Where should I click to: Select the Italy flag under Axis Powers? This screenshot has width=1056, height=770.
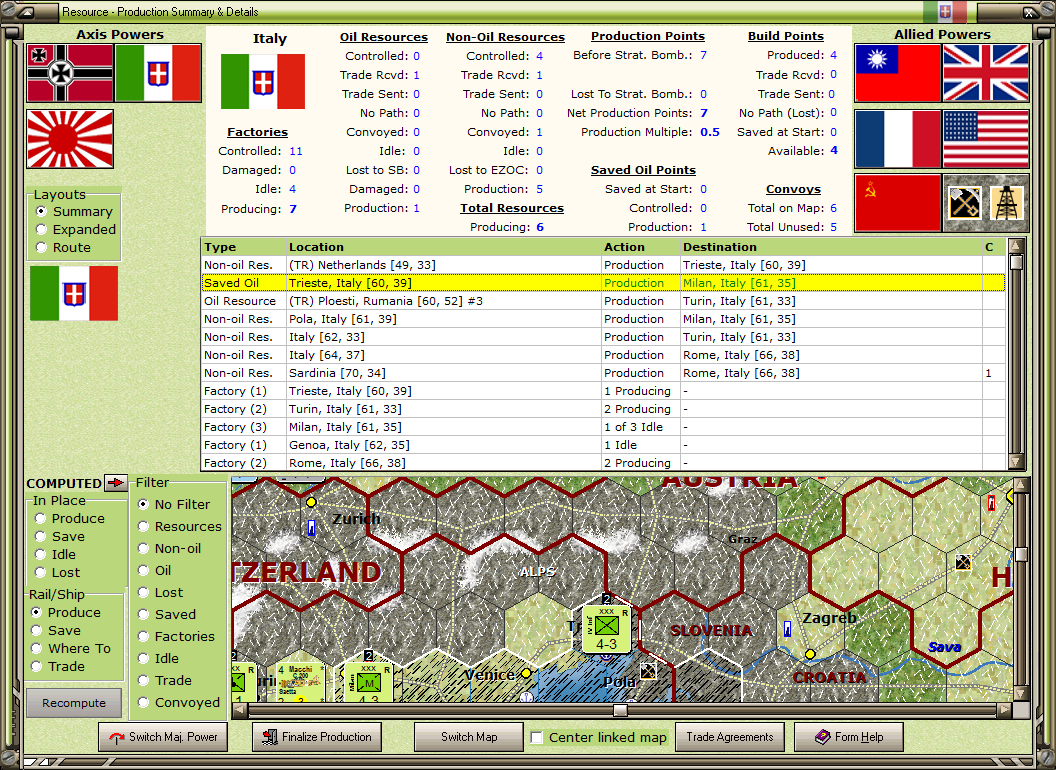pos(158,73)
